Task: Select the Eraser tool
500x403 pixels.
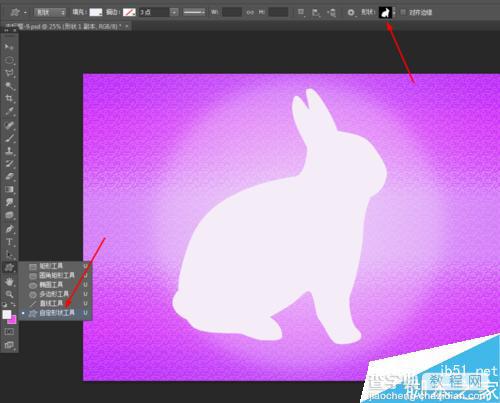Action: pos(9,176)
